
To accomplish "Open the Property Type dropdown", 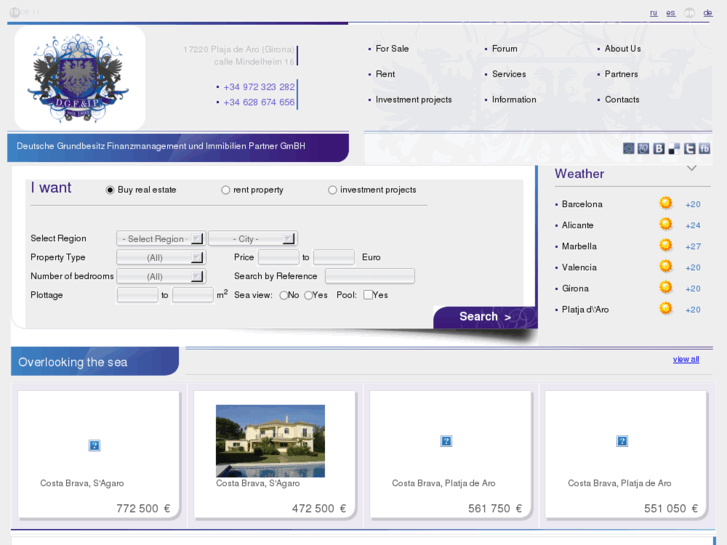I will click(x=160, y=258).
